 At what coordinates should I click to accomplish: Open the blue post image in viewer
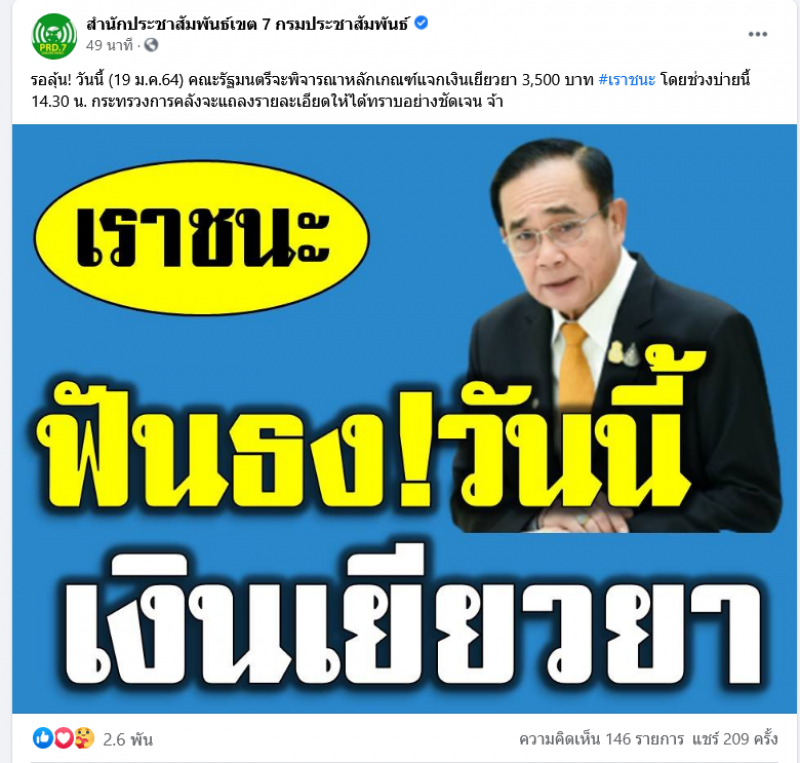pos(404,419)
